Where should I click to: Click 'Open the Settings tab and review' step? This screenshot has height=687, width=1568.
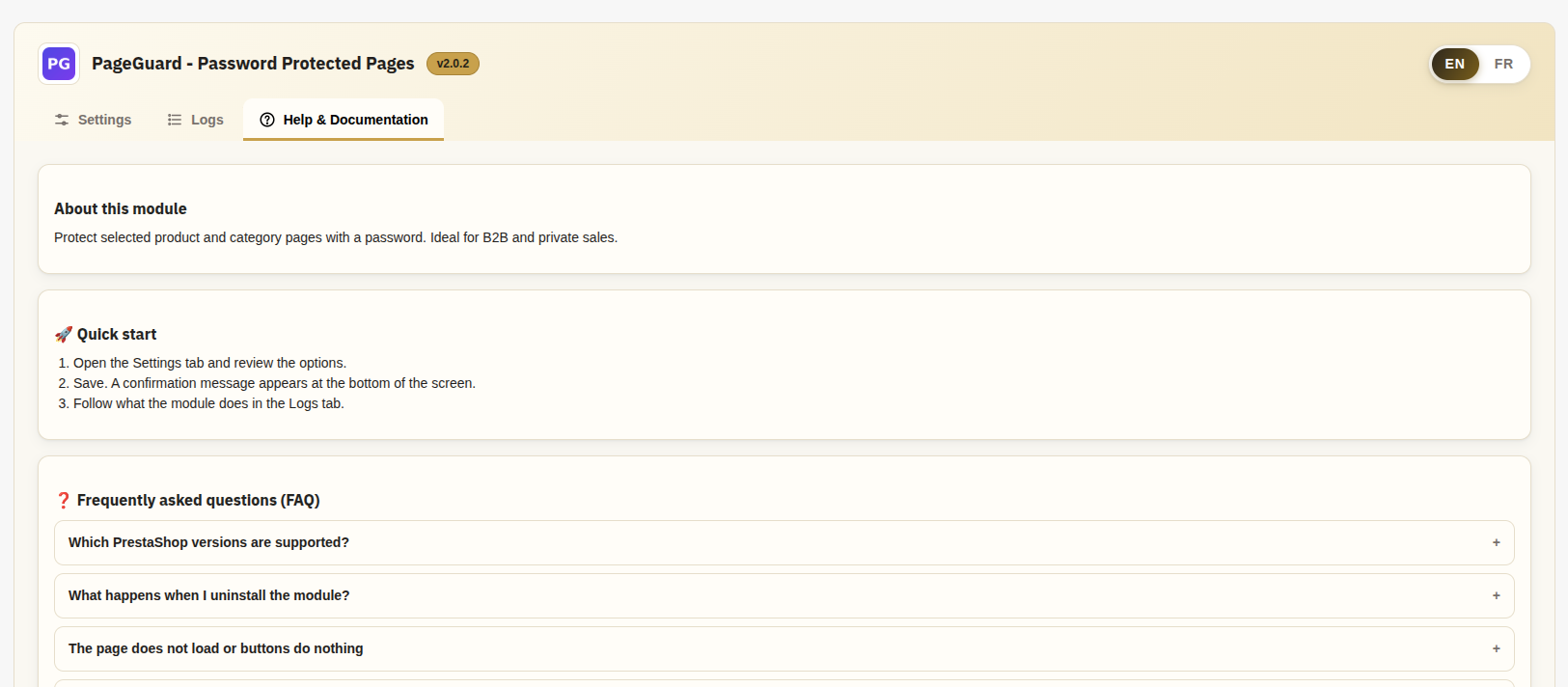(x=209, y=363)
